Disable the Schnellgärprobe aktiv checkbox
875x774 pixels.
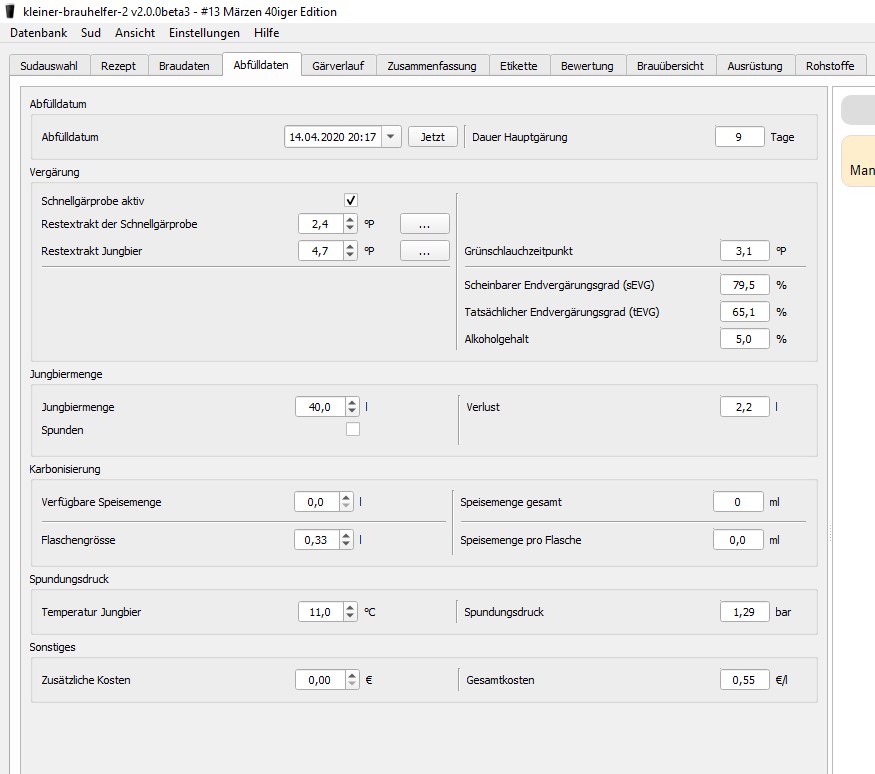[351, 201]
